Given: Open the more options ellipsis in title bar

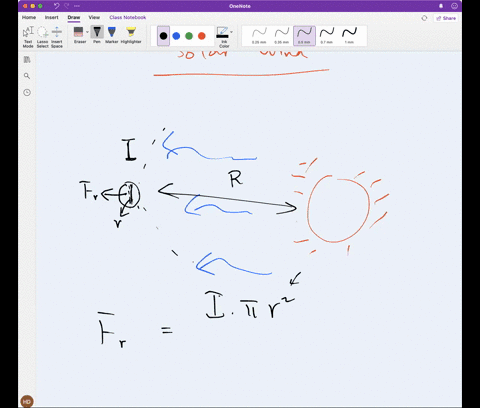Looking at the screenshot, I should point(77,6).
